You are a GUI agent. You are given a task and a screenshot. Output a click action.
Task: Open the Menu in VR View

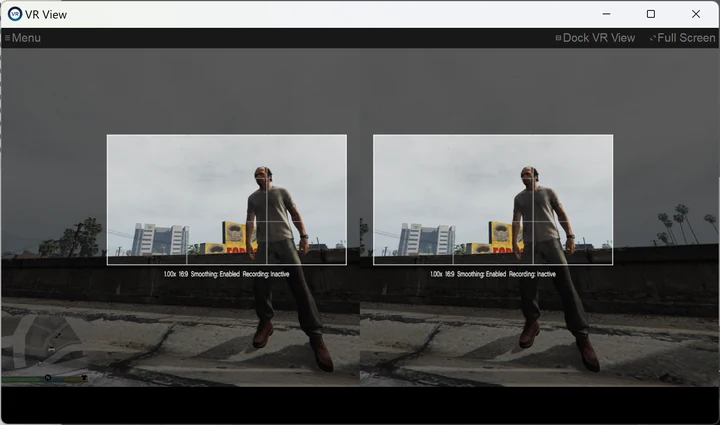[22, 38]
